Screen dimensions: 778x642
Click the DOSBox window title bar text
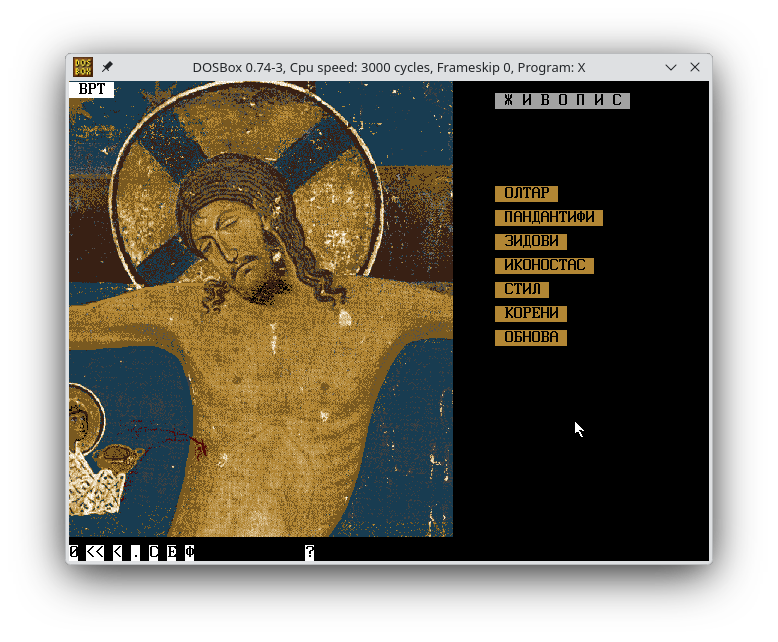pyautogui.click(x=389, y=67)
